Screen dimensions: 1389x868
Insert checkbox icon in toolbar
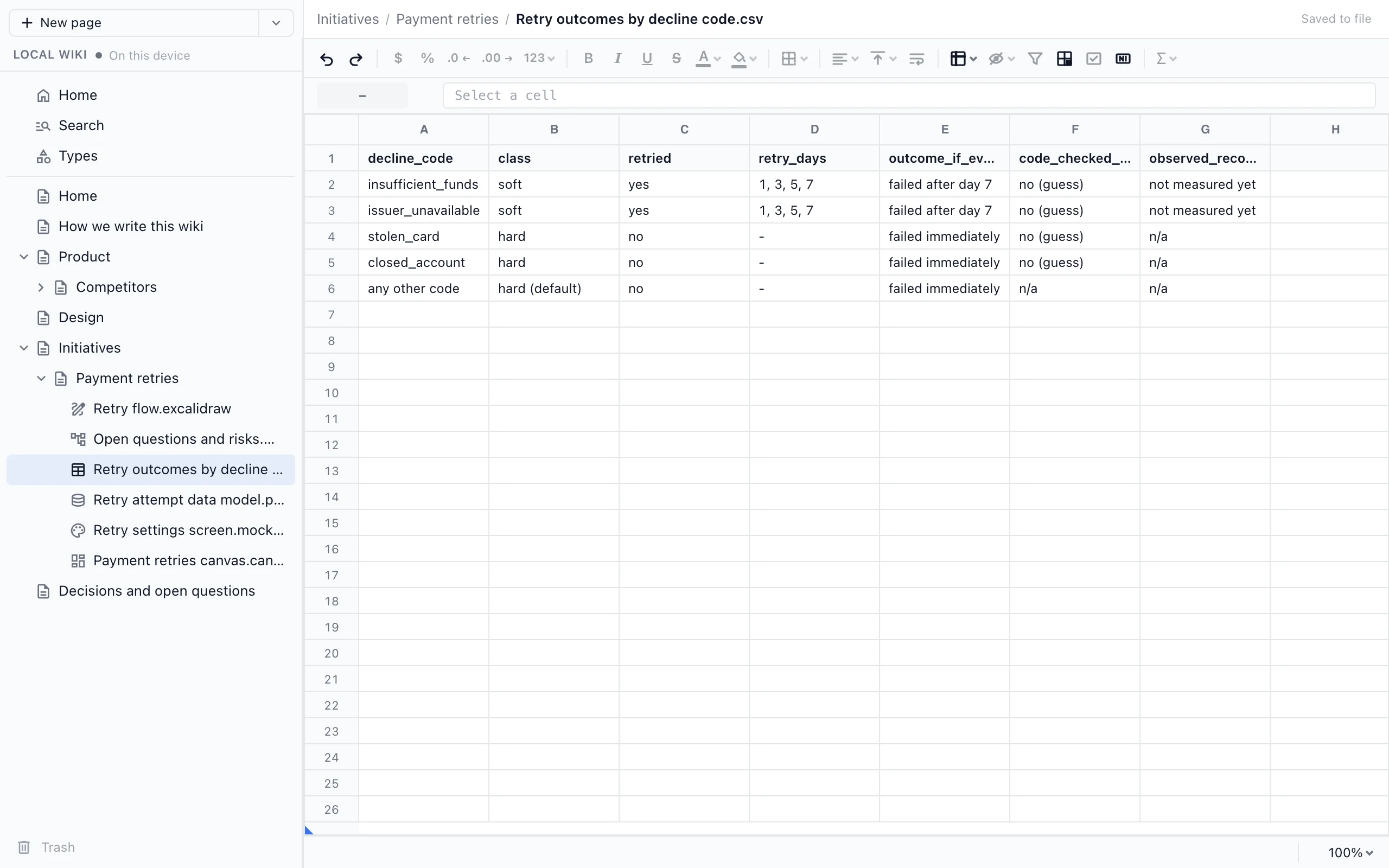(x=1093, y=59)
